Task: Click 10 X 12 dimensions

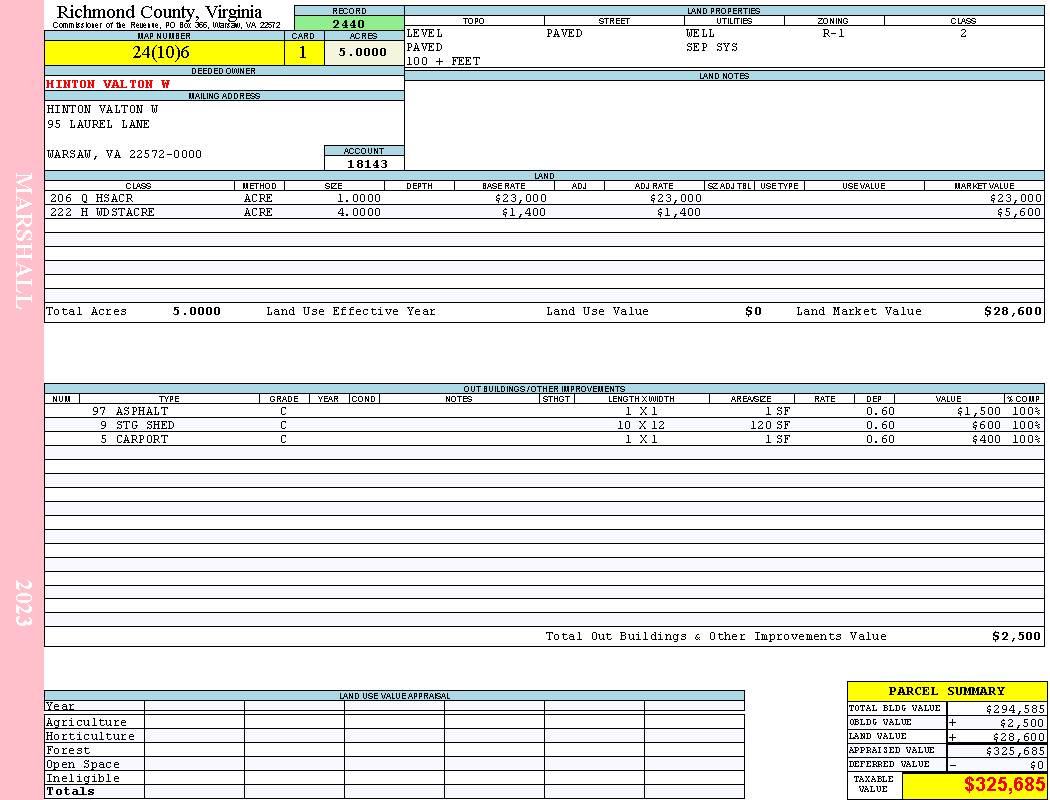Action: coord(641,425)
